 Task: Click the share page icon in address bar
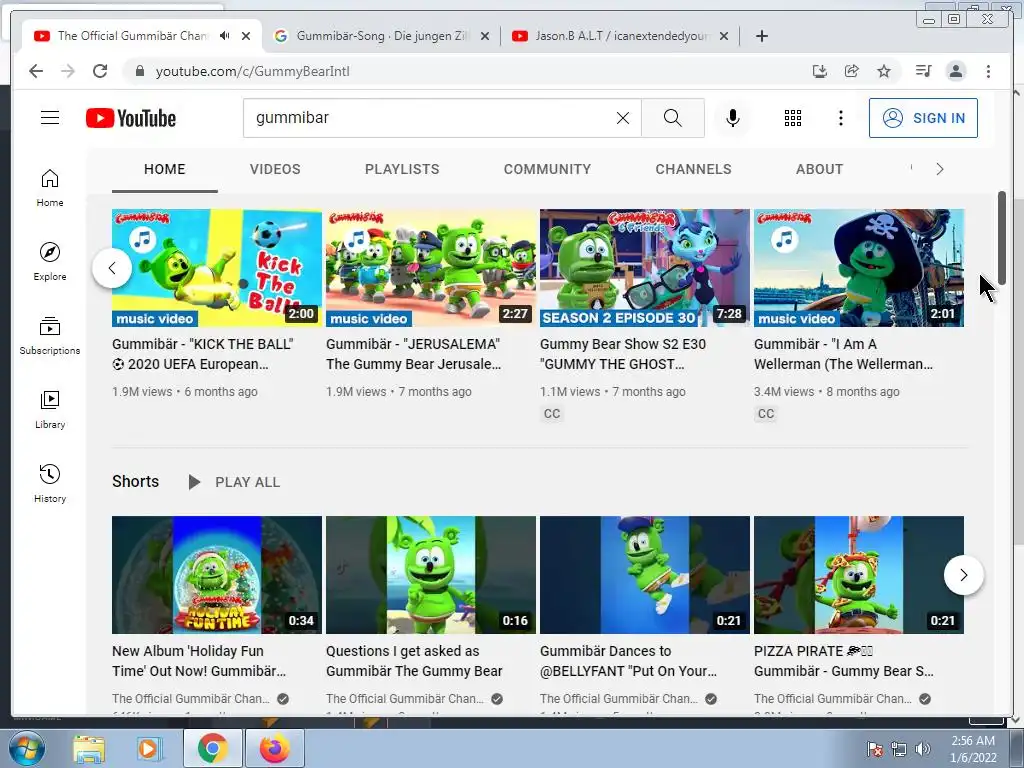852,71
